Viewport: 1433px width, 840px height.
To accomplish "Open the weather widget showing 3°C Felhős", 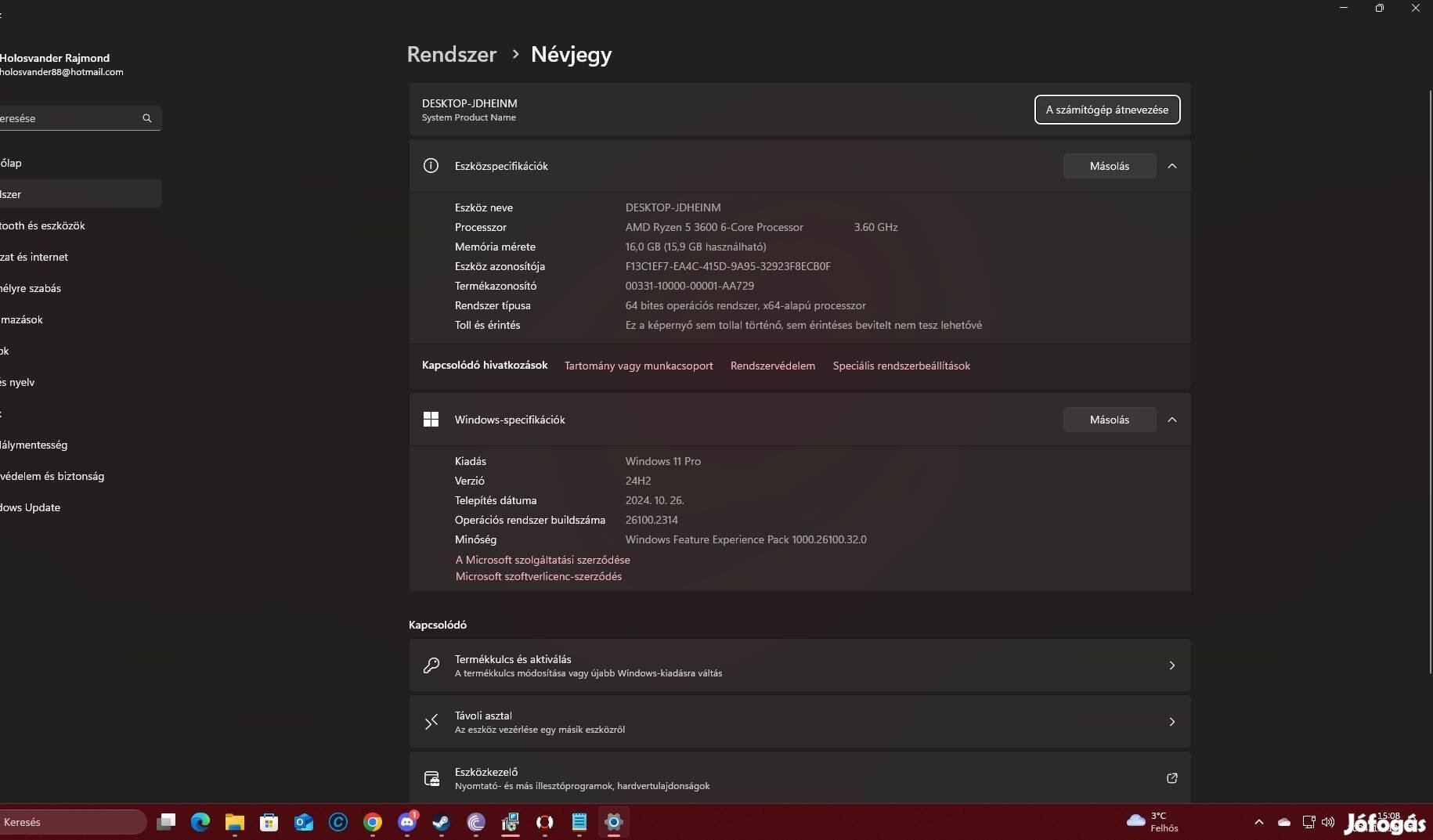I will tap(1152, 822).
